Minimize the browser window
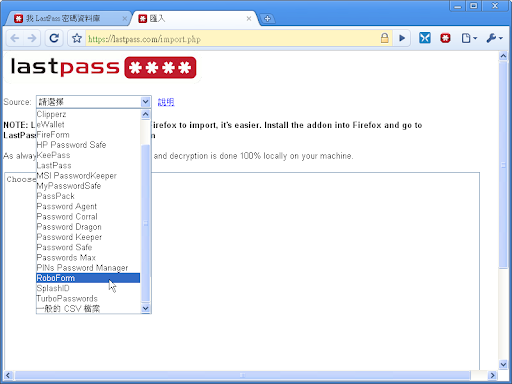This screenshot has height=384, width=512. tap(458, 6)
